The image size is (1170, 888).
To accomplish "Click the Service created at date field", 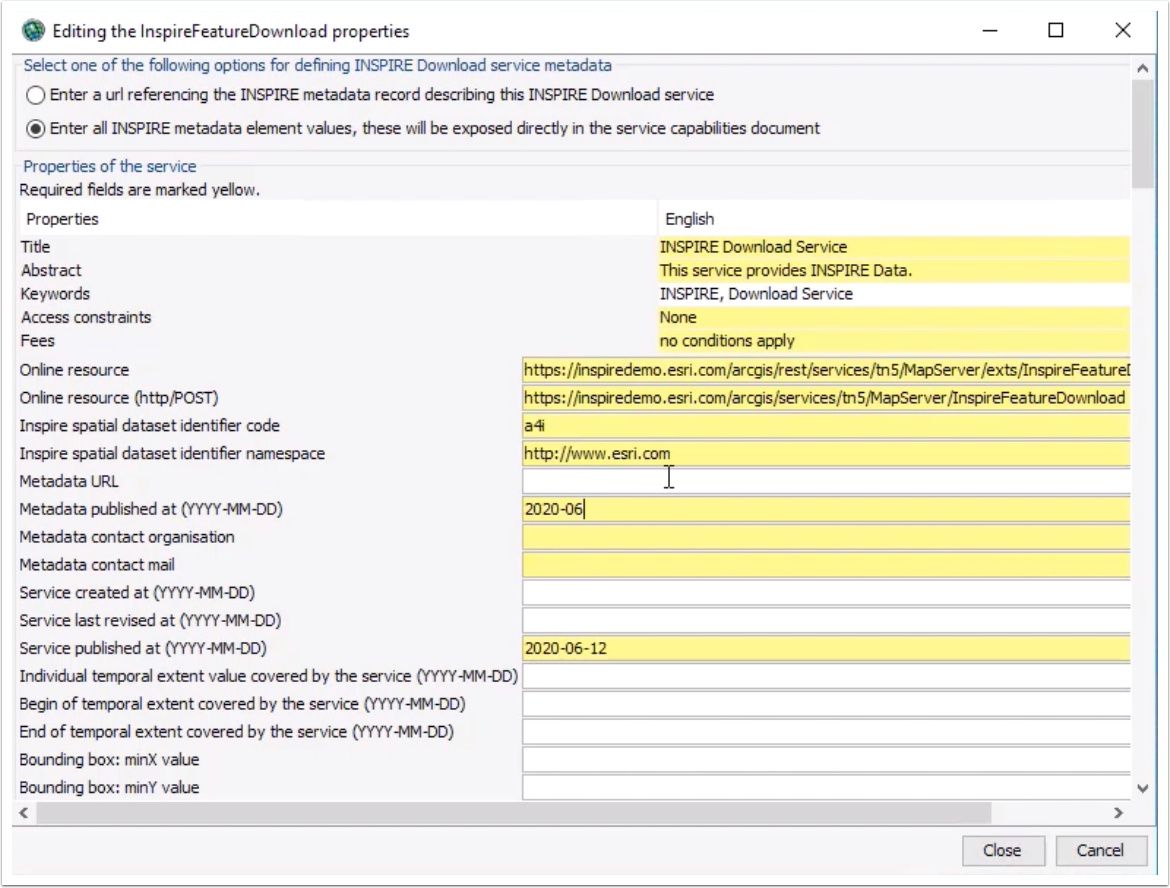I will pos(826,592).
